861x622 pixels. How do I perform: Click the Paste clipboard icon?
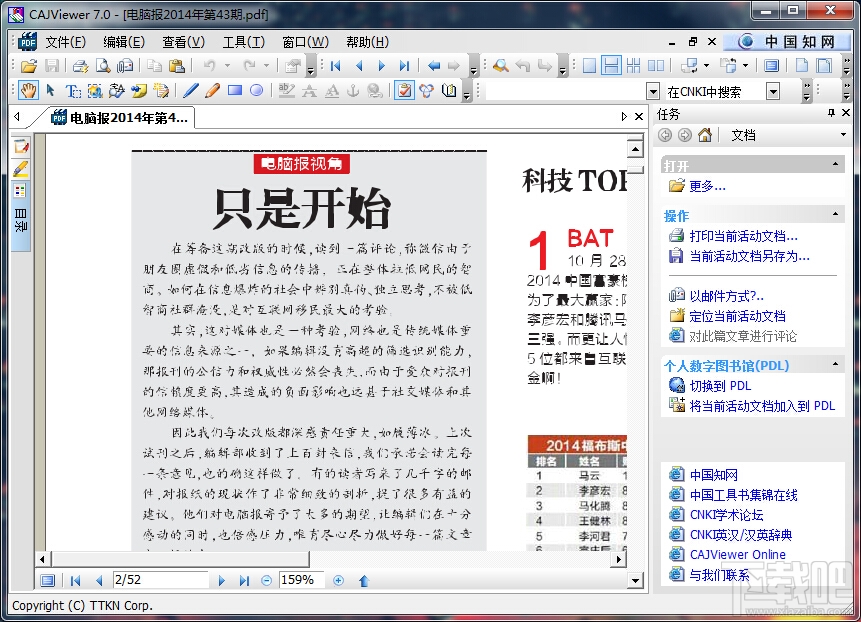[176, 66]
